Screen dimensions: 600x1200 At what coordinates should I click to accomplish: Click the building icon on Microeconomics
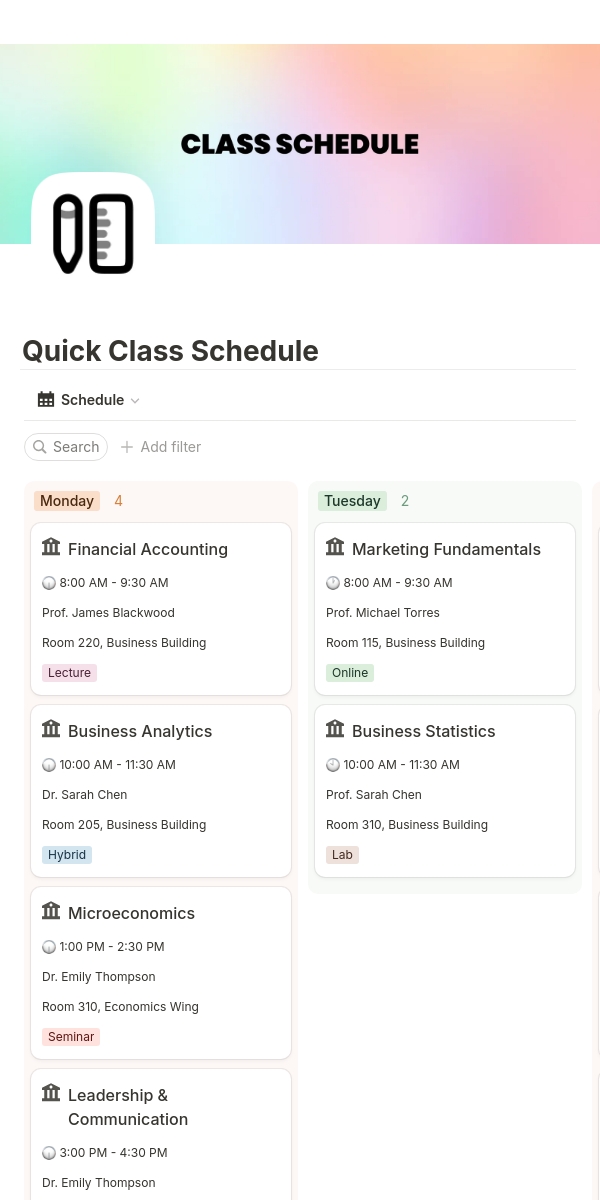[51, 911]
